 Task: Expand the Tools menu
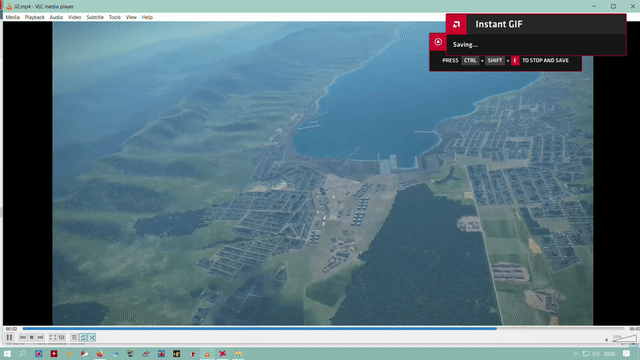click(x=115, y=17)
